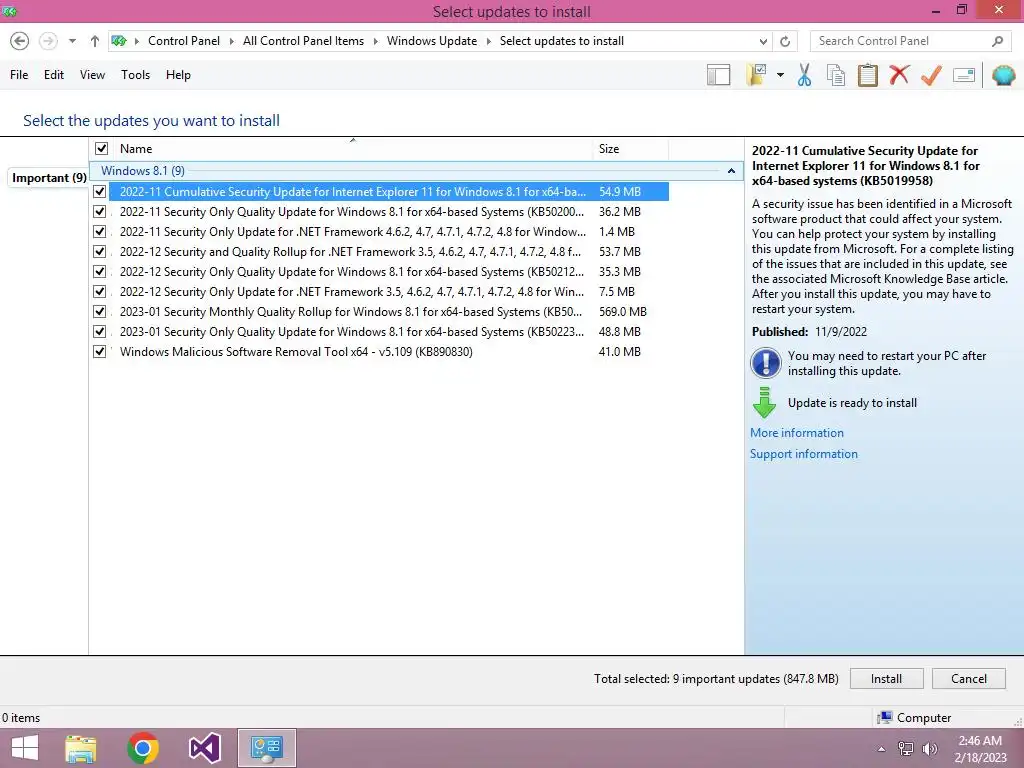Show hidden tray icons arrow

(882, 749)
